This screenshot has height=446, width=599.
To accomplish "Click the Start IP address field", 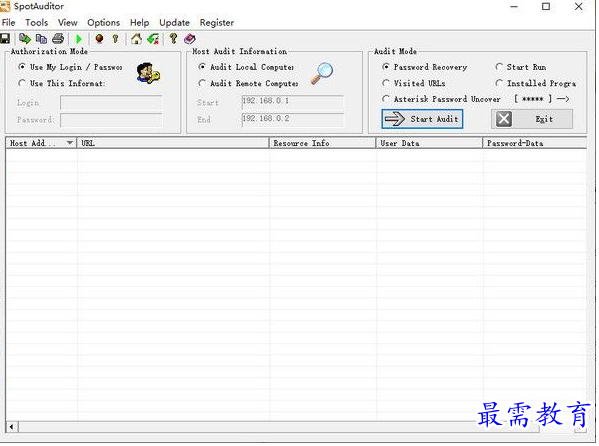I will (293, 102).
